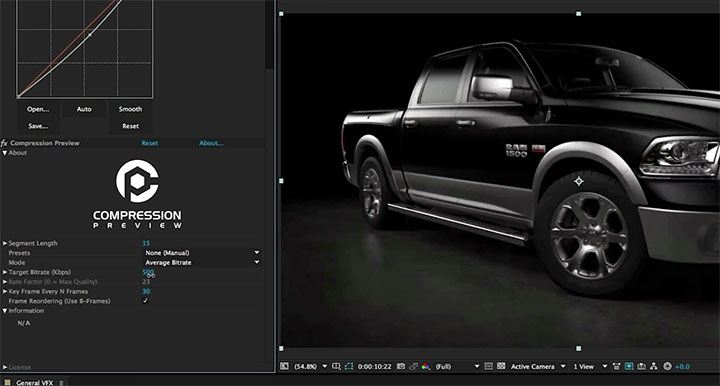Uncheck Frame Reordering (Use B-Frames)
720x386 pixels.
pos(146,301)
